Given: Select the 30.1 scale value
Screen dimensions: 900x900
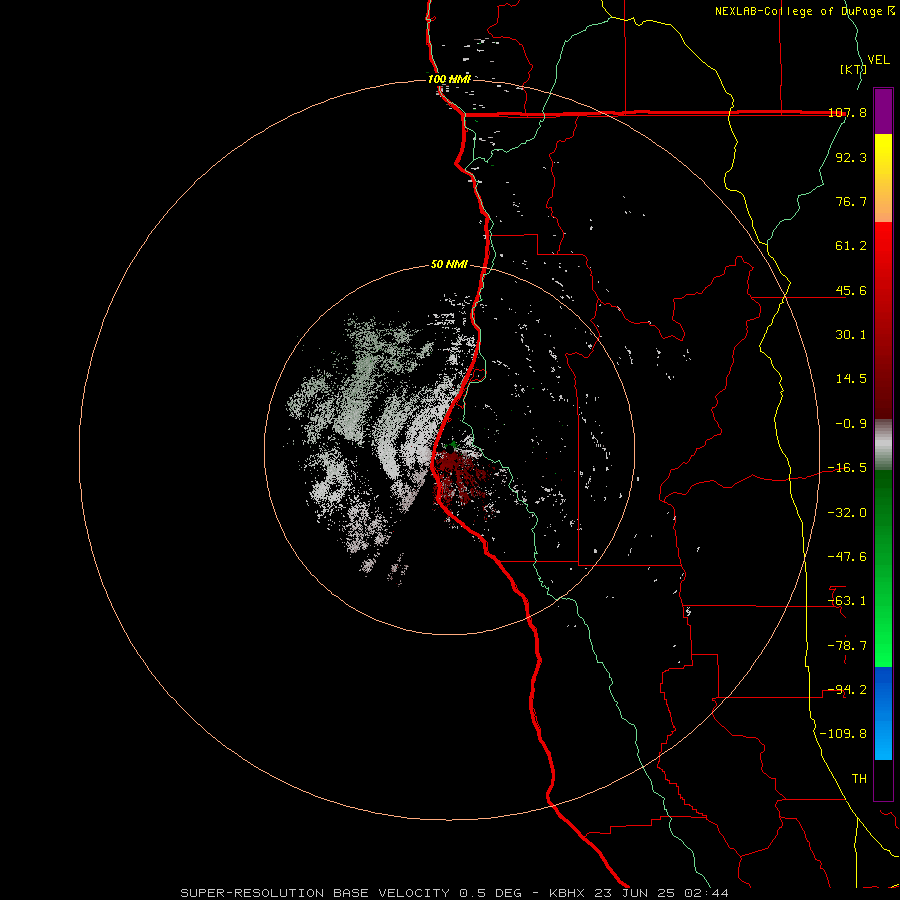Looking at the screenshot, I should click(851, 335).
